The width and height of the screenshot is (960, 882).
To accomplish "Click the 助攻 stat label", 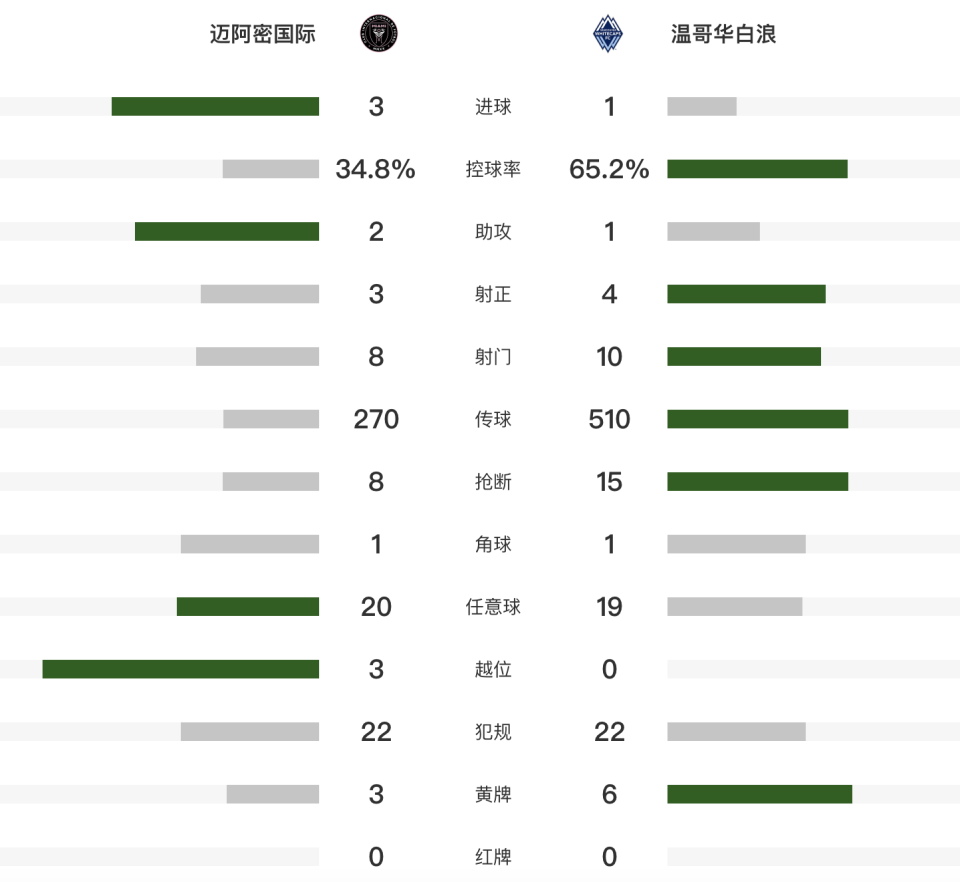I will (x=493, y=232).
